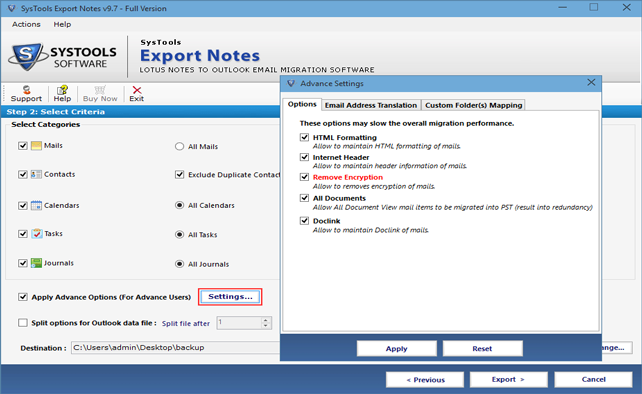Screen dimensions: 642x394
Task: Click the Calendars category icon
Action: [x=36, y=205]
